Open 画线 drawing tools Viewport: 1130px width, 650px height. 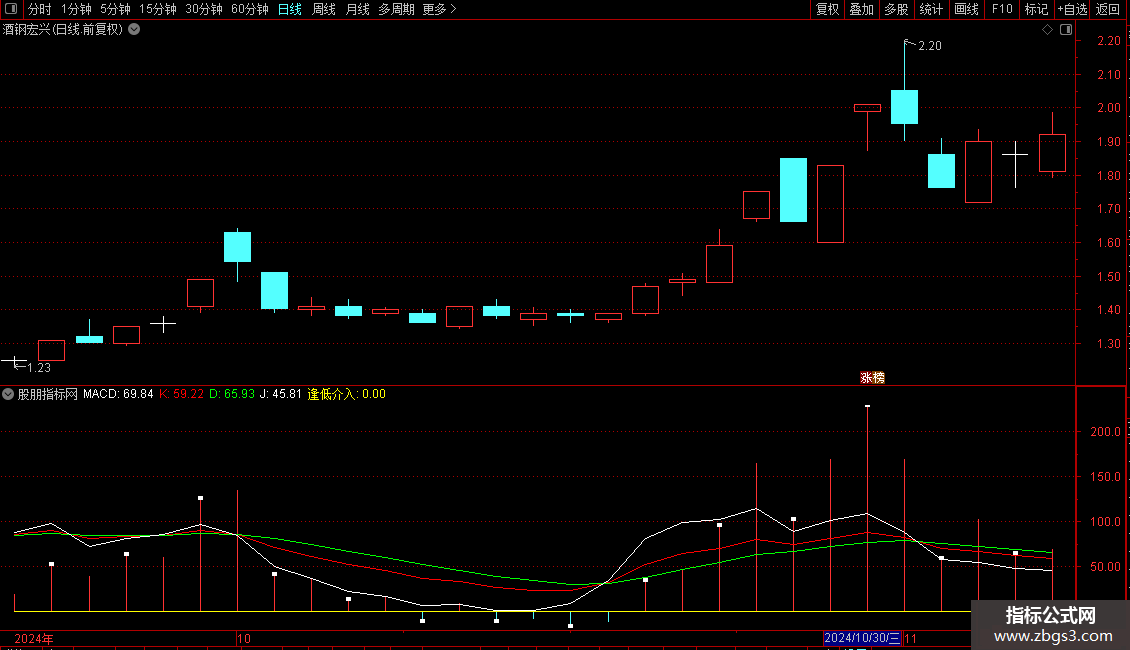[966, 9]
